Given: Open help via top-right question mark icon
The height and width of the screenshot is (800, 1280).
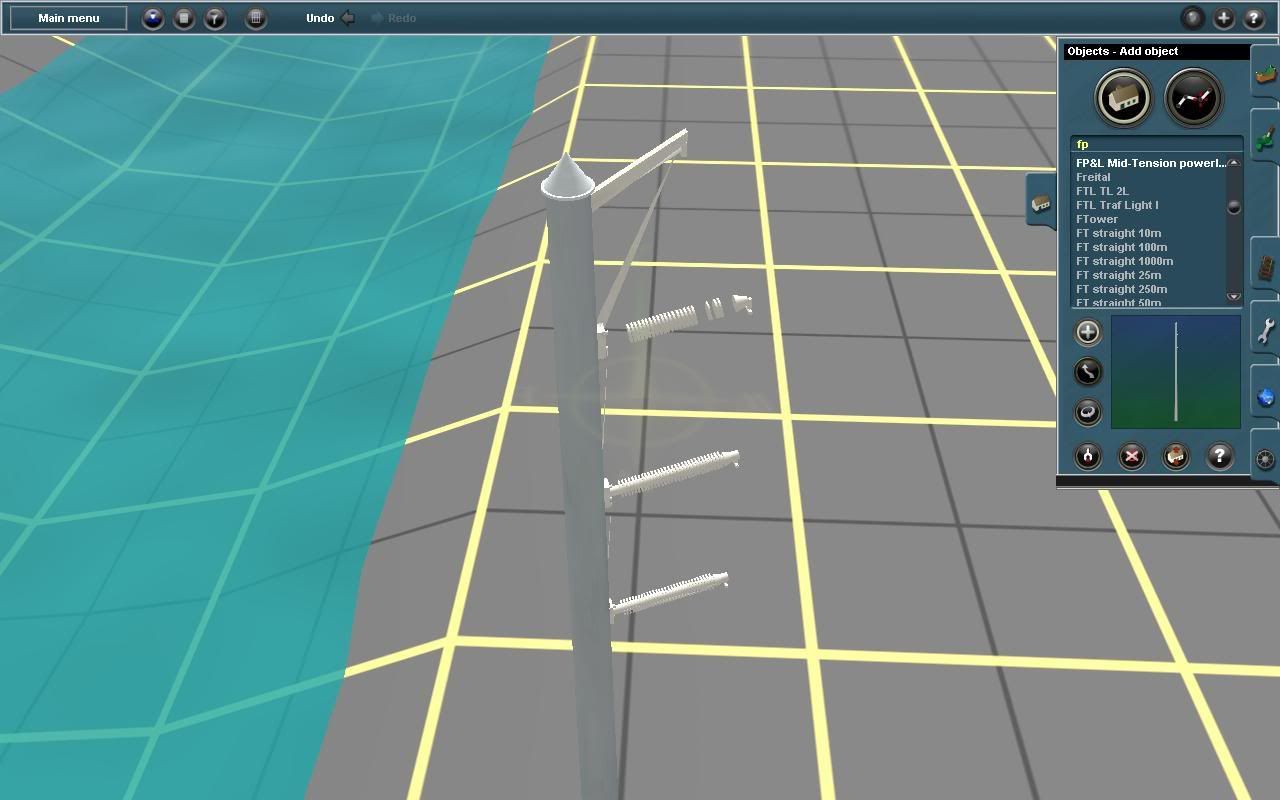Looking at the screenshot, I should (1254, 18).
